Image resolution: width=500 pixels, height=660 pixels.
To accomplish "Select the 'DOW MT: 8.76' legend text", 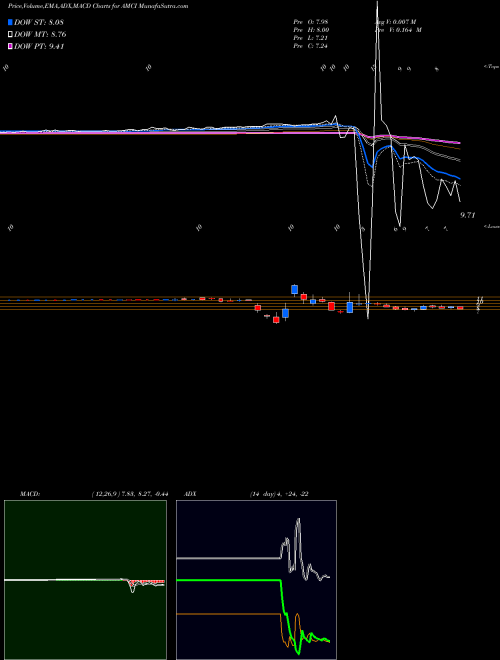I will 40,35.
